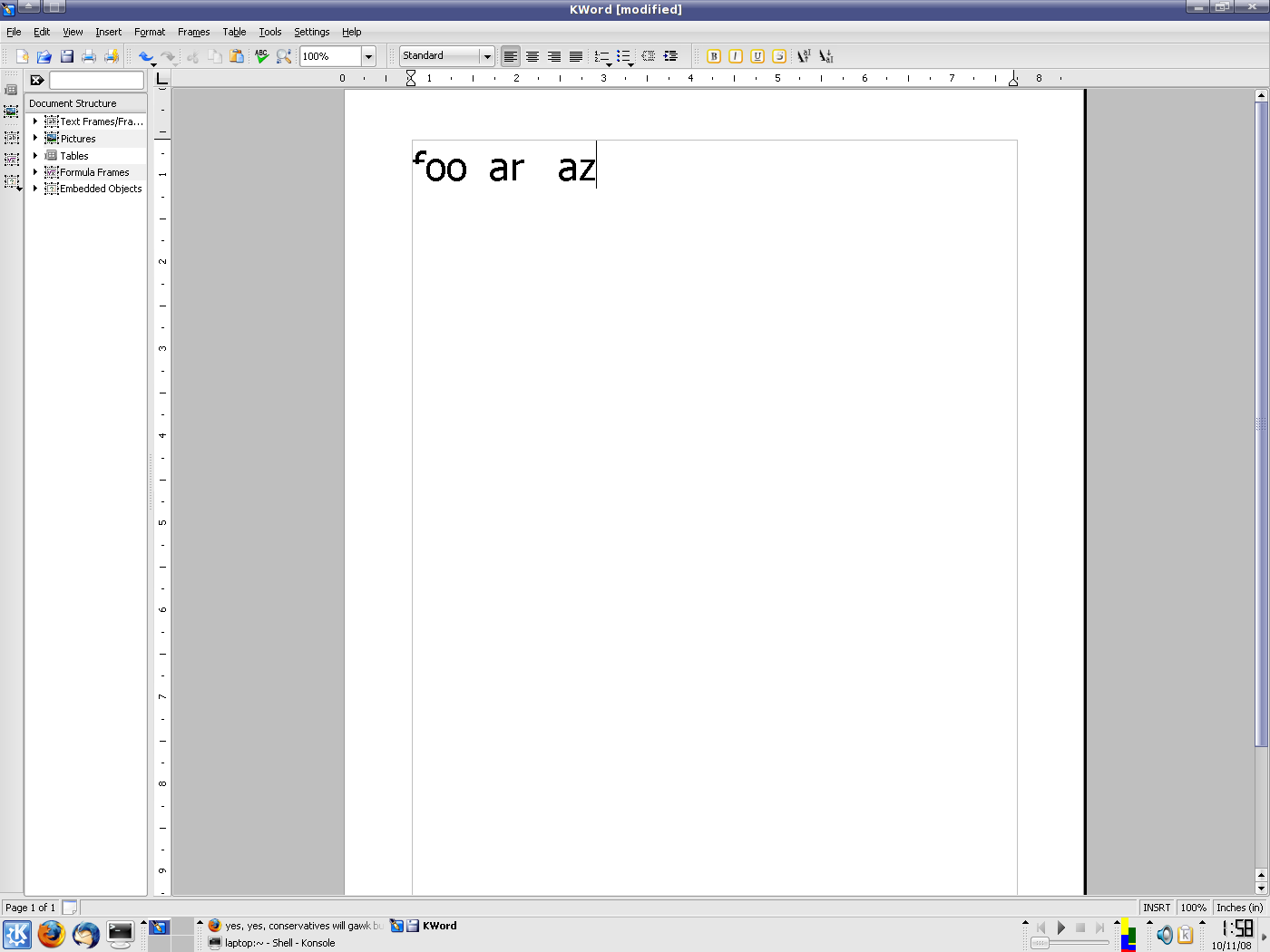Screen dimensions: 1270x952
Task: Open the Format menu
Action: (x=150, y=32)
